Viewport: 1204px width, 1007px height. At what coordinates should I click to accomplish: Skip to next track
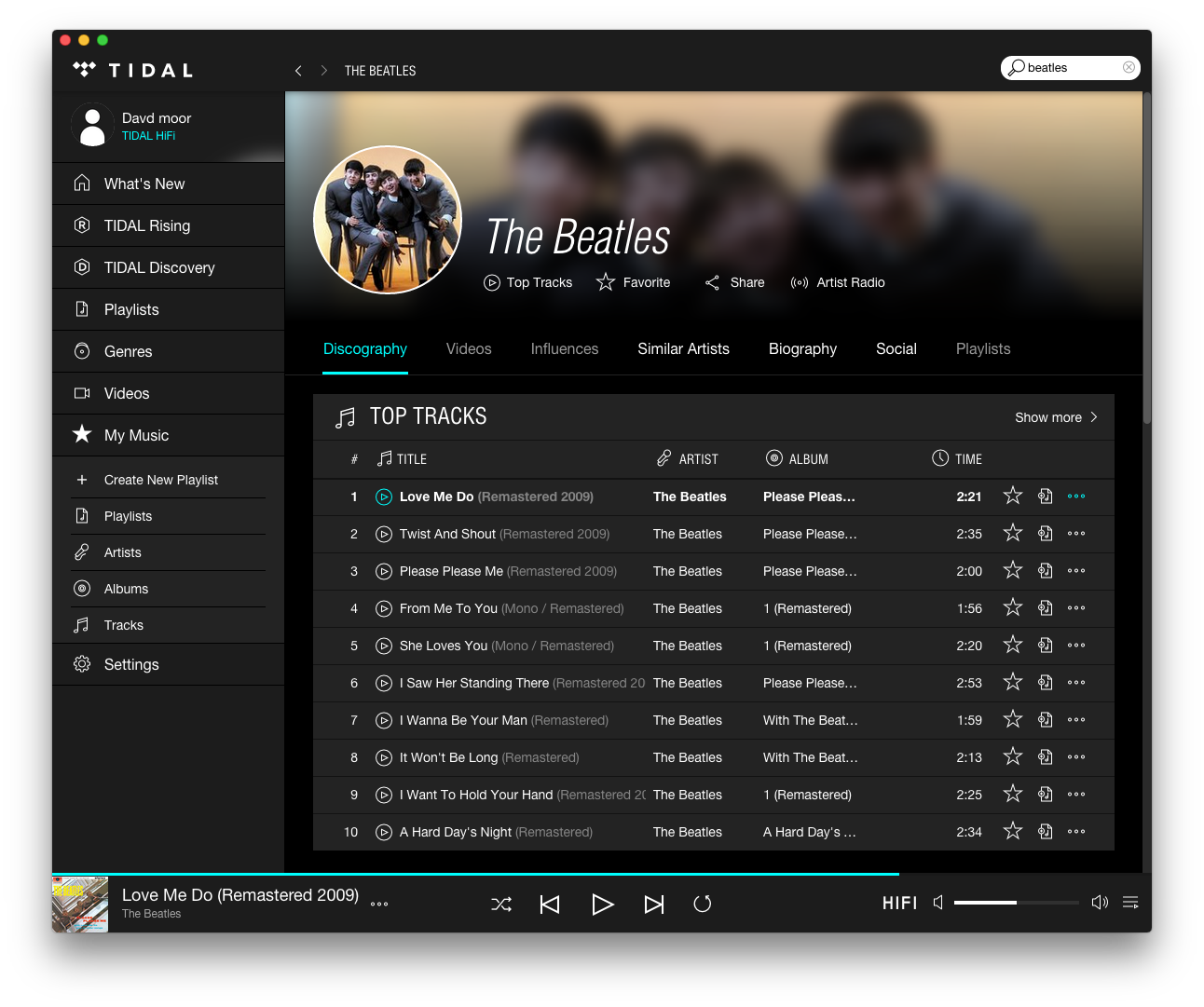click(654, 905)
